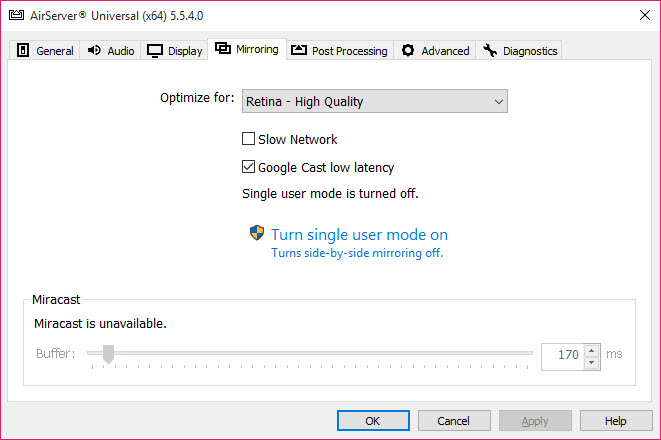Screen dimensions: 661x440
Task: Open the Display tab
Action: point(175,51)
